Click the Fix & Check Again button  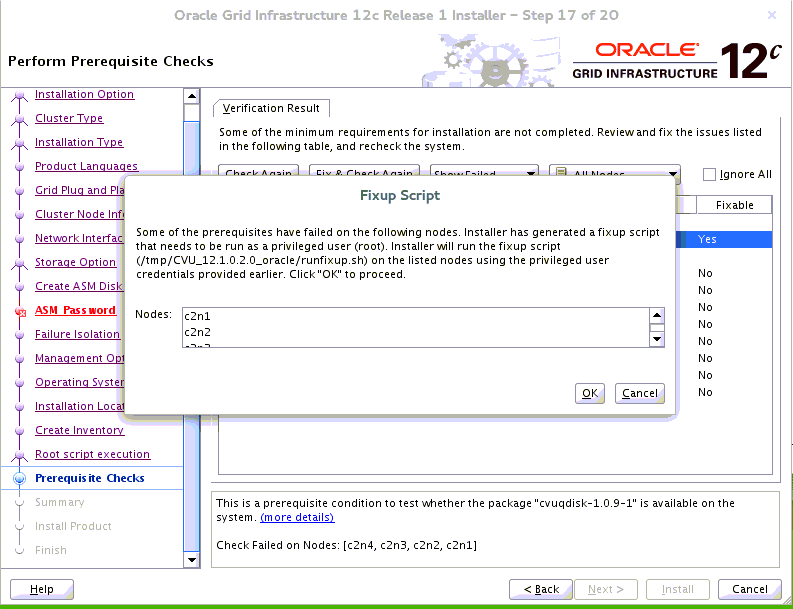point(364,170)
